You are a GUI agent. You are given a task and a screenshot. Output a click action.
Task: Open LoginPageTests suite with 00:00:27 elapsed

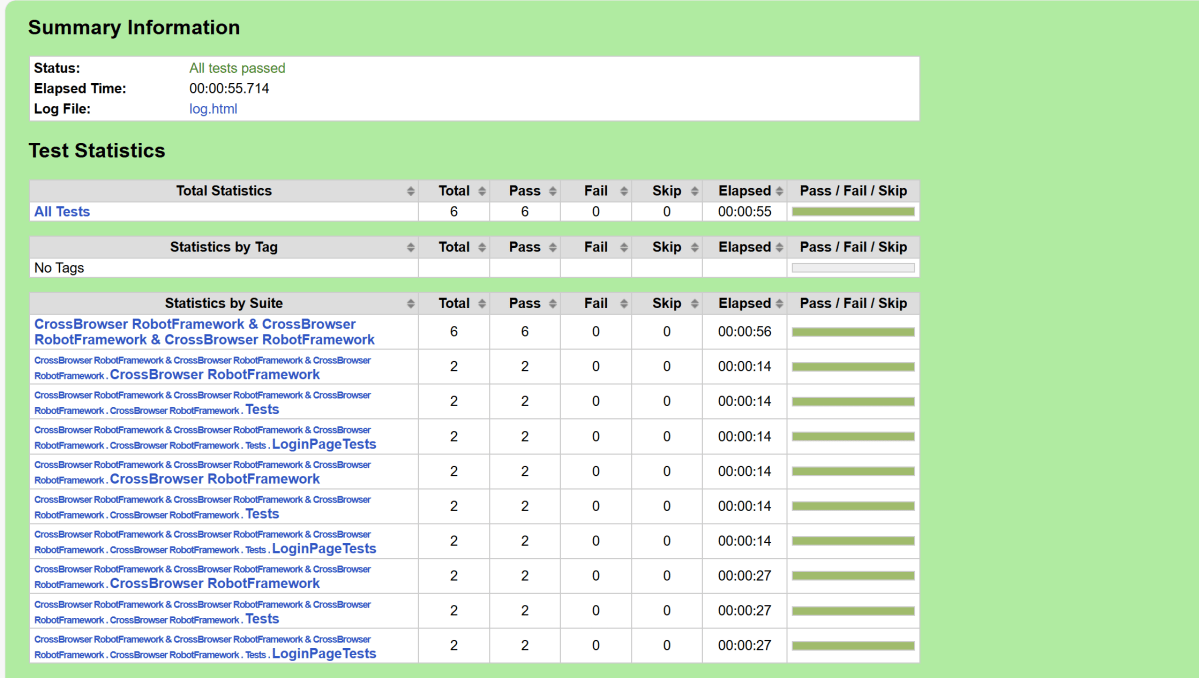[324, 654]
